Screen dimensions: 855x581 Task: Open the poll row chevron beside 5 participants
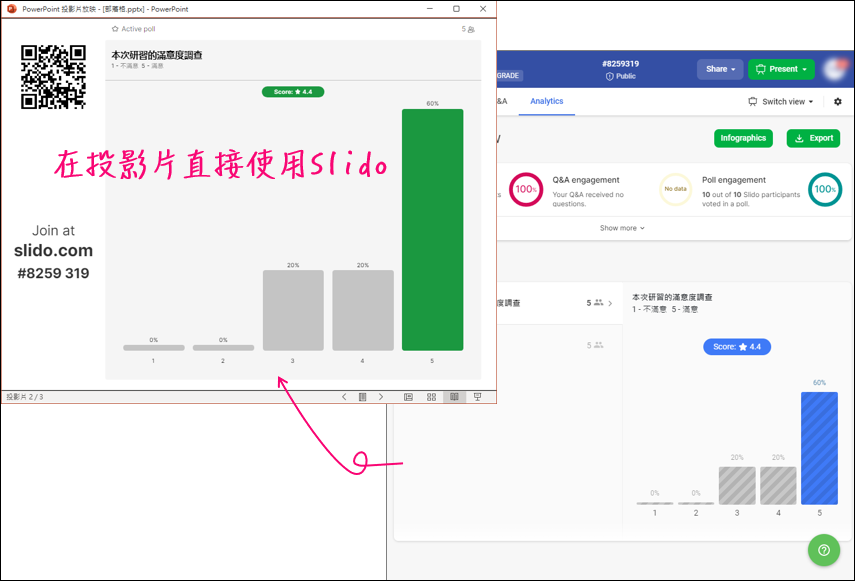tap(610, 303)
